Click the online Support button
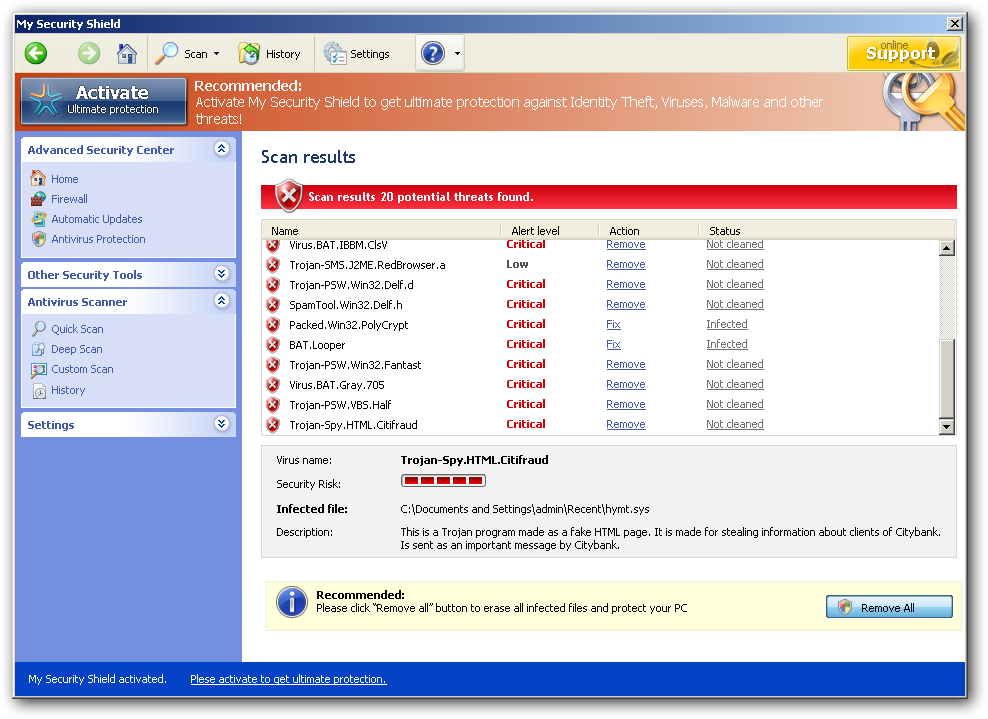988x719 pixels. tap(904, 53)
